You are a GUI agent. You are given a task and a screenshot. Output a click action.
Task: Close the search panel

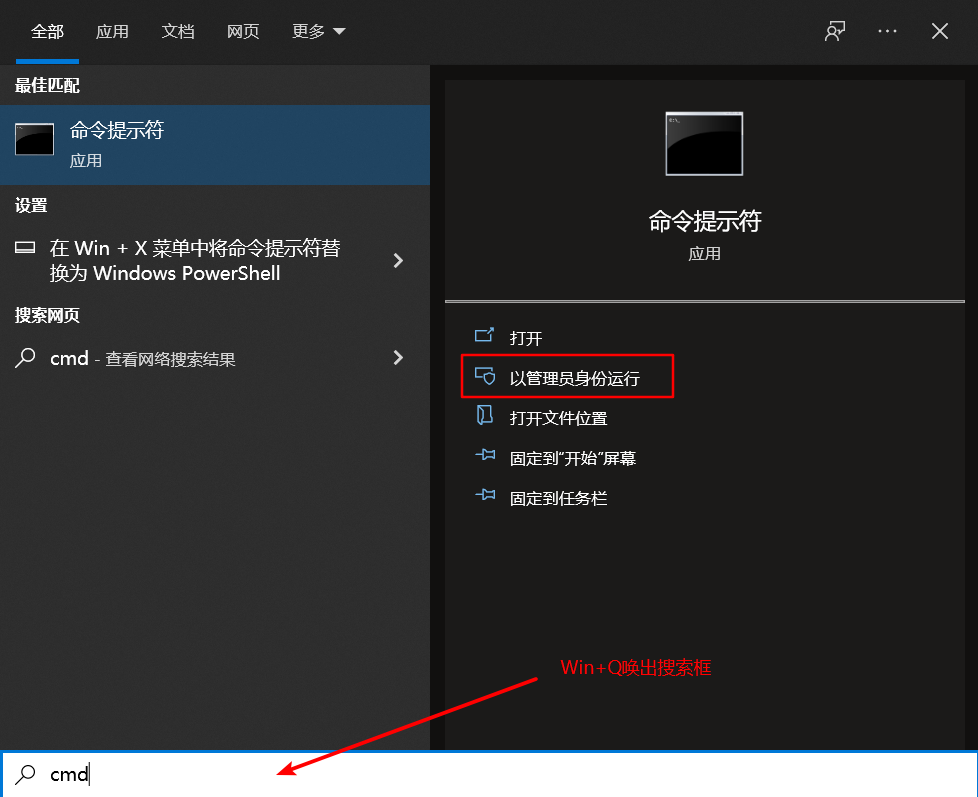point(939,31)
